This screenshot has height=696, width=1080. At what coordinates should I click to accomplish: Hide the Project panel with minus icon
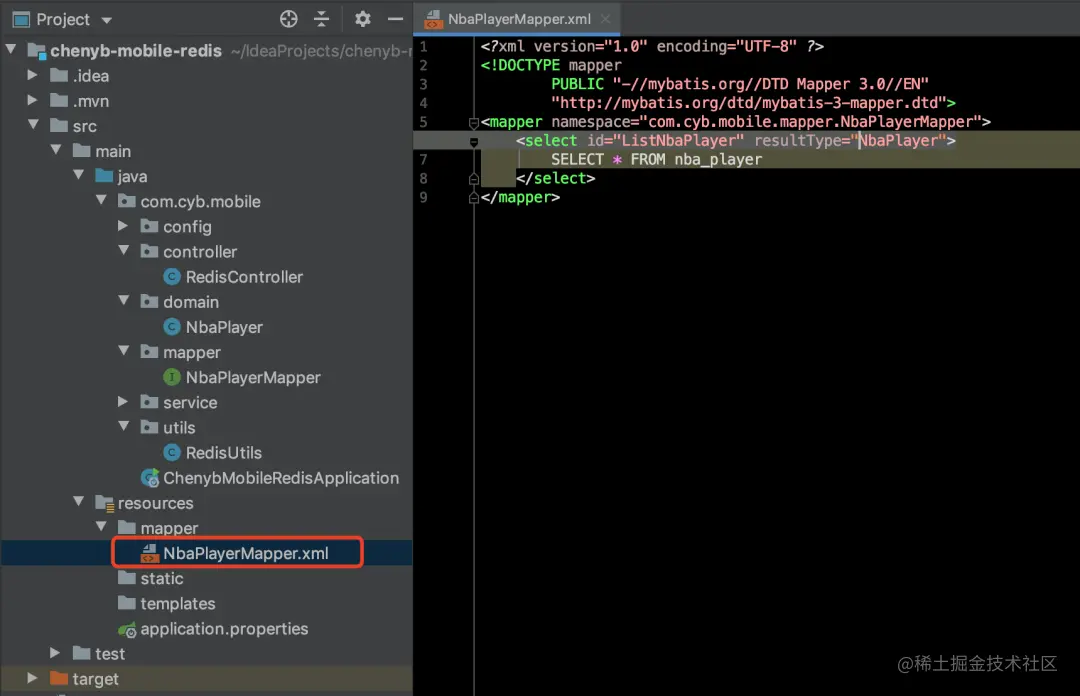click(395, 19)
